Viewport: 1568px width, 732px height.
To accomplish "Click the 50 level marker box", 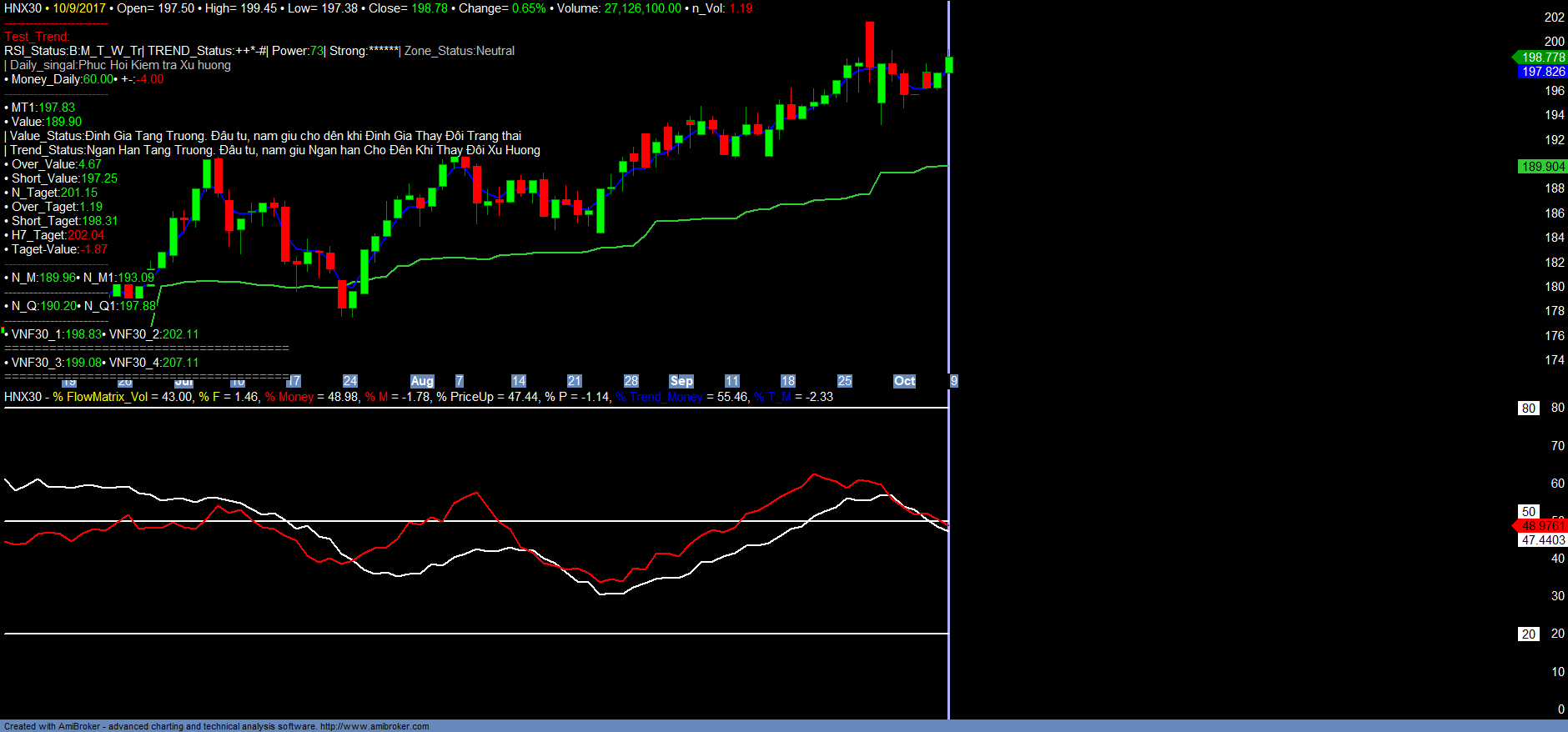I will (1528, 512).
